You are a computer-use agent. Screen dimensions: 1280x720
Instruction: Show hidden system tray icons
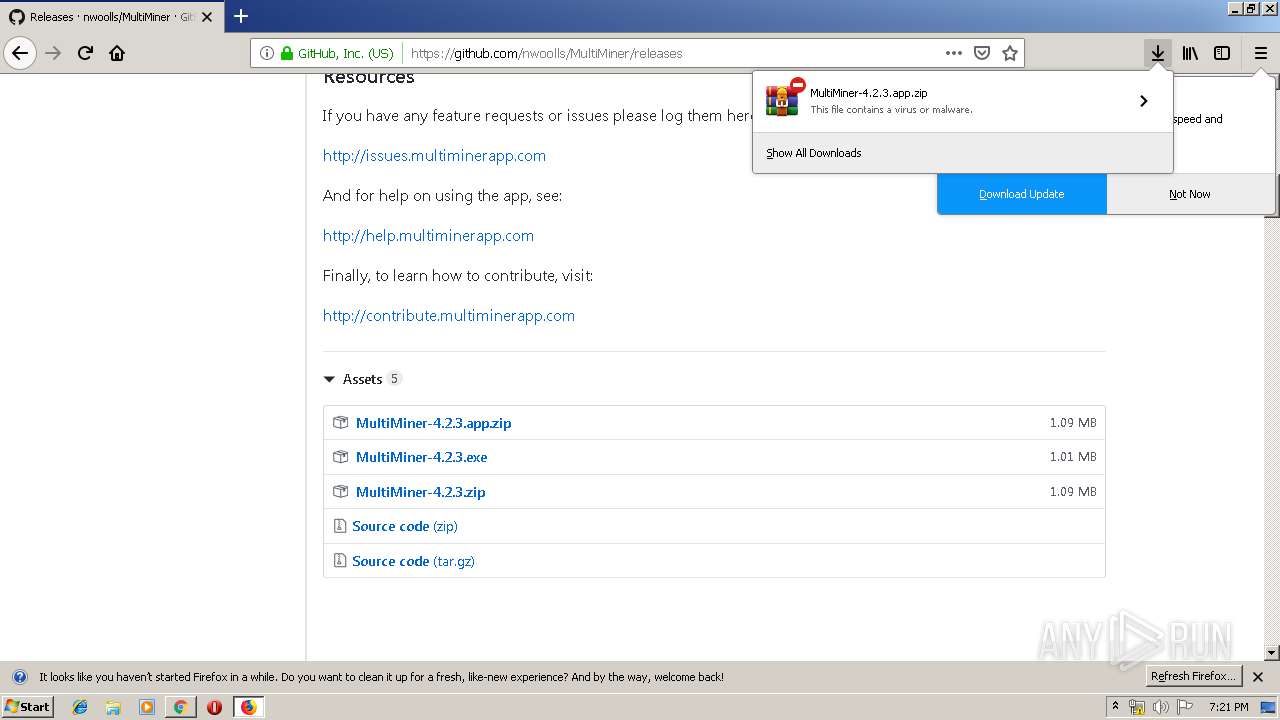coord(1116,707)
